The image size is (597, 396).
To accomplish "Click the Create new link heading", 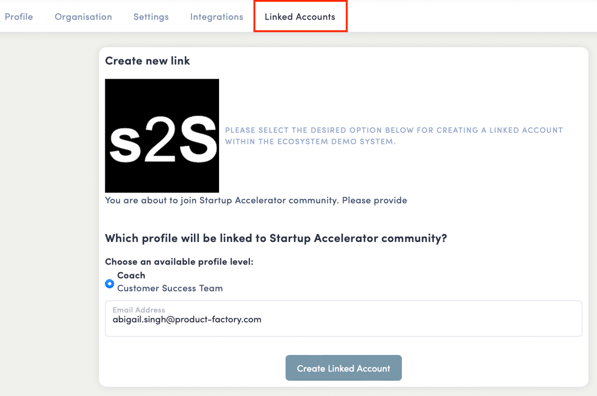I will [x=147, y=61].
